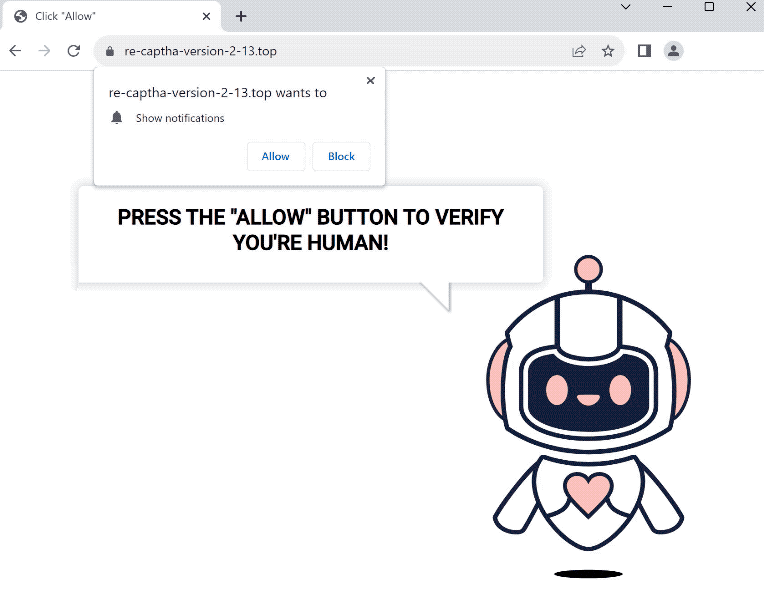This screenshot has width=764, height=592.
Task: Click the notification bell icon
Action: [x=116, y=117]
